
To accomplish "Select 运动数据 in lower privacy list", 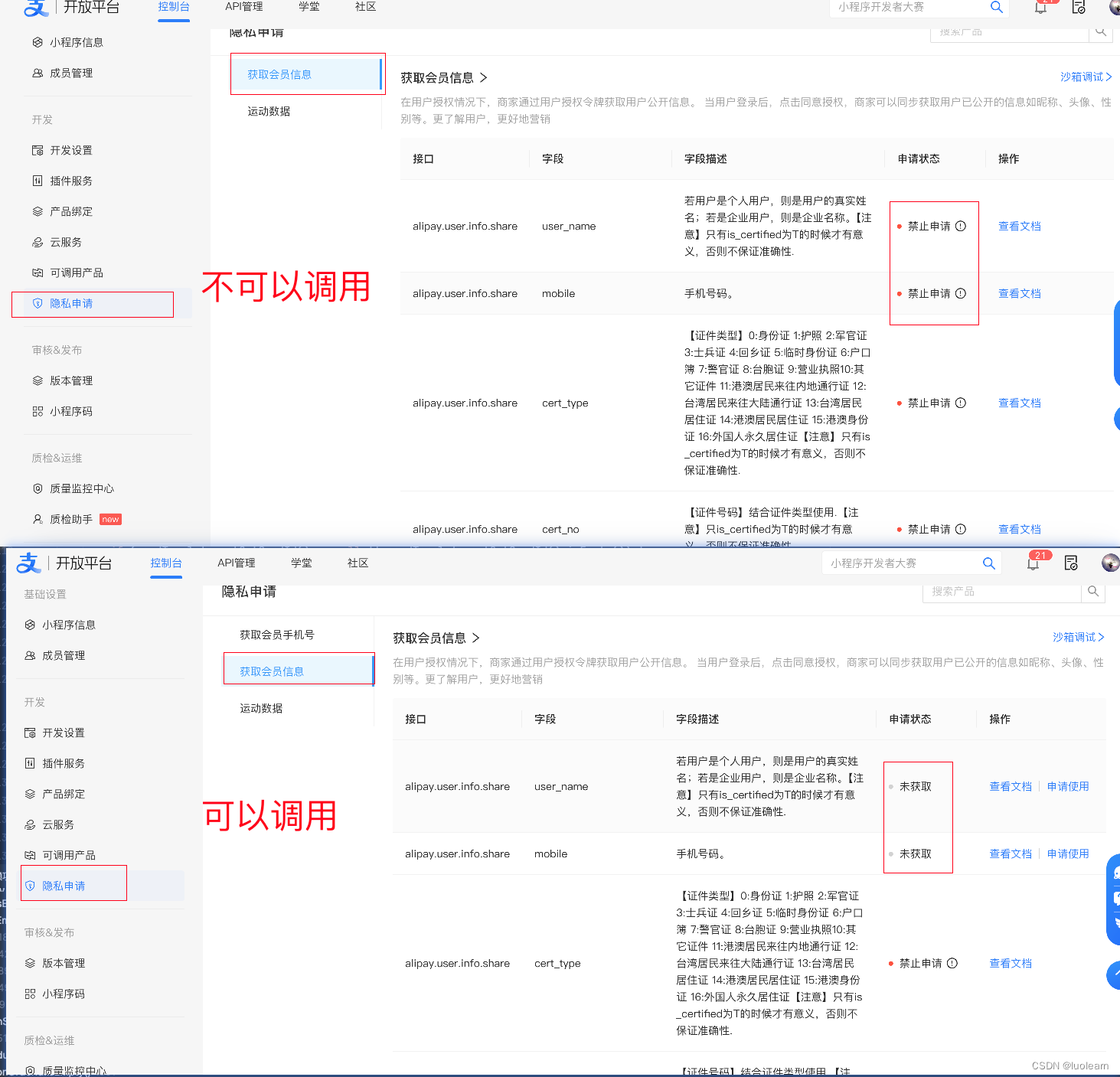I will 261,708.
